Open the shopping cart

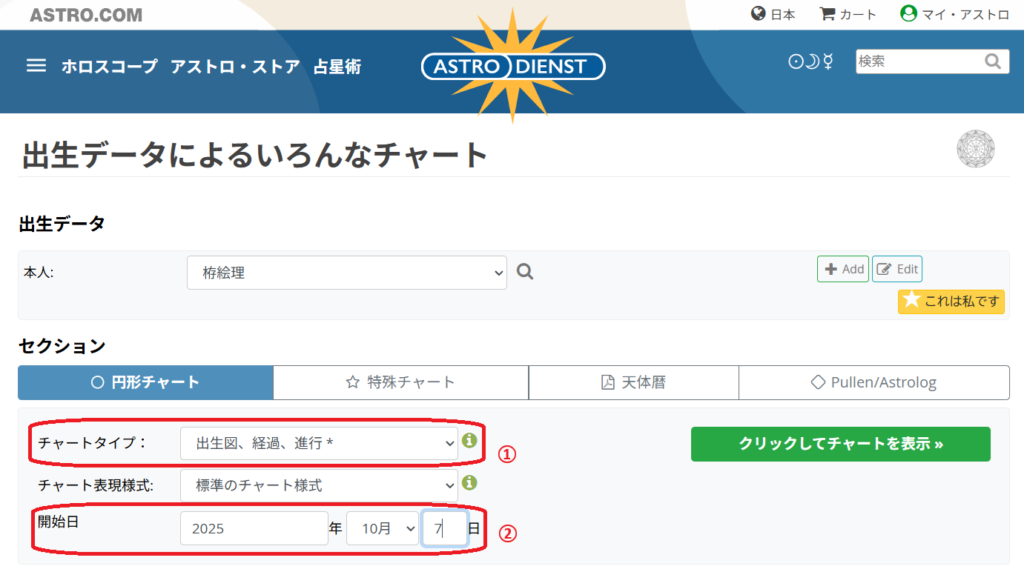827,14
